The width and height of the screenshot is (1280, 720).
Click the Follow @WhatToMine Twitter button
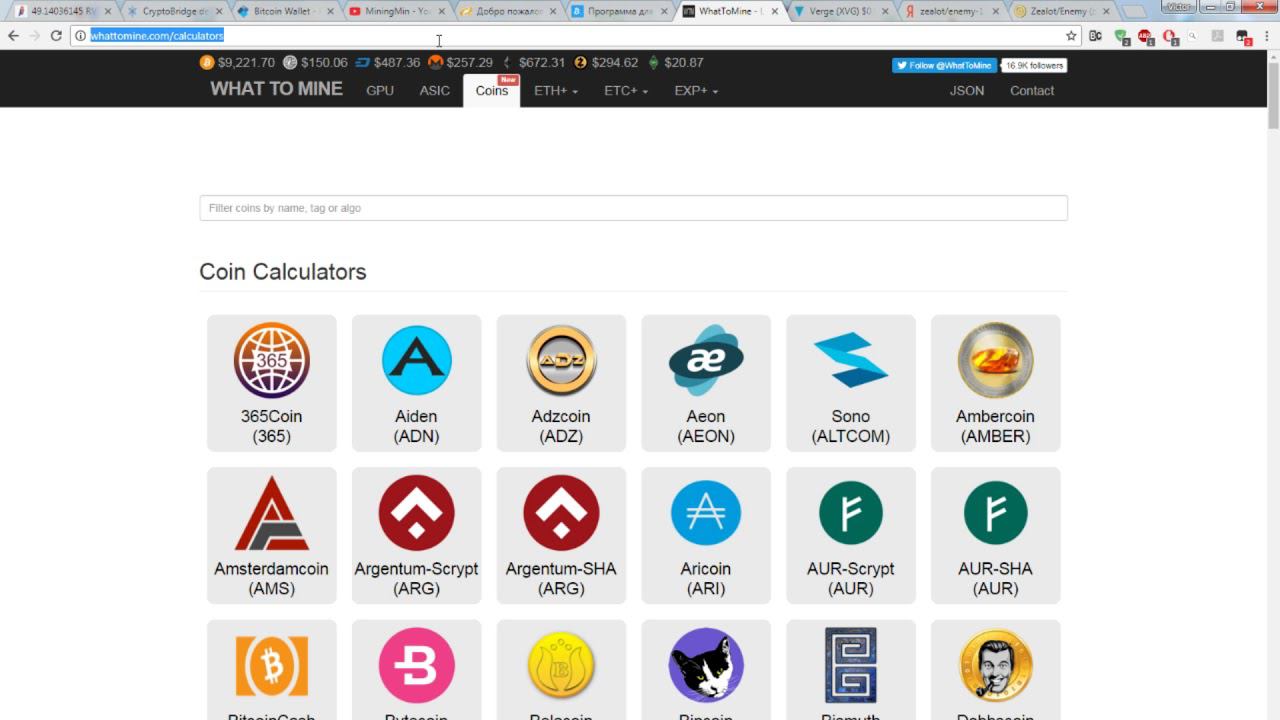[x=945, y=65]
